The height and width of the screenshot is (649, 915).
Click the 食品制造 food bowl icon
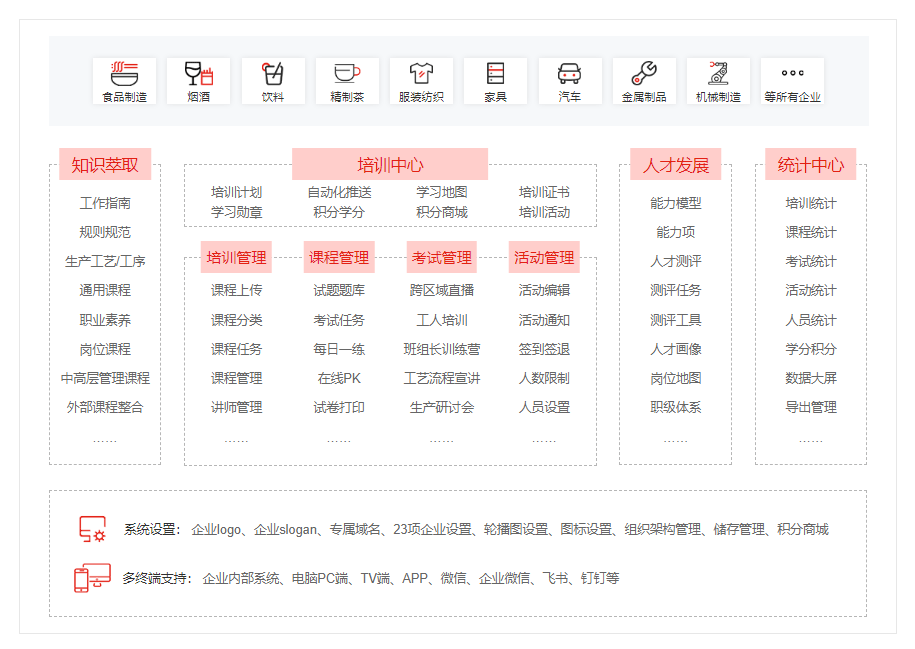point(124,74)
